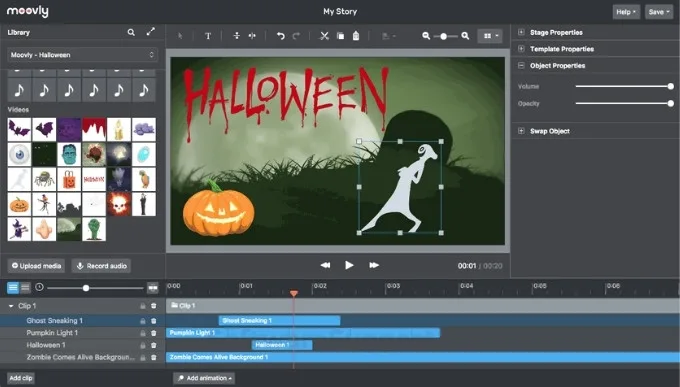Viewport: 680px width, 387px height.
Task: Expand the Library panel with the arrows icon
Action: [150, 32]
